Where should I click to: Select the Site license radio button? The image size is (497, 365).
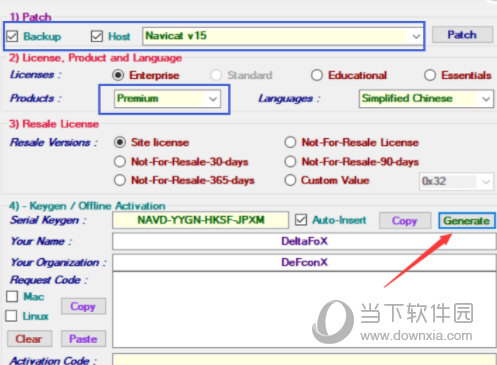(120, 142)
